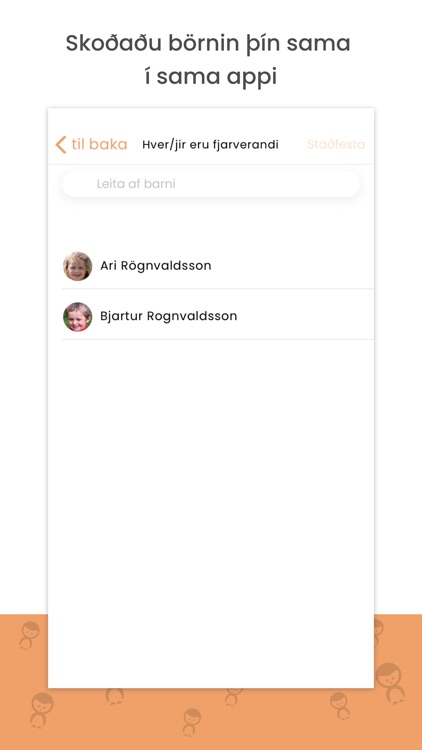Tap the "til baka" back link
Screen dimensions: 422x750
click(x=99, y=144)
